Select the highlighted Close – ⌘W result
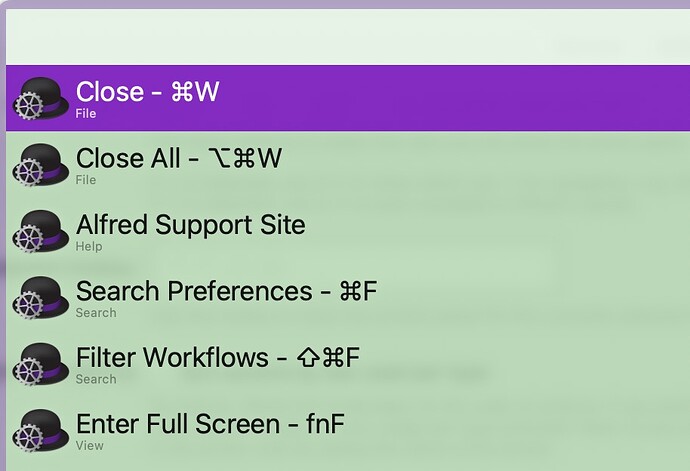 [348, 98]
